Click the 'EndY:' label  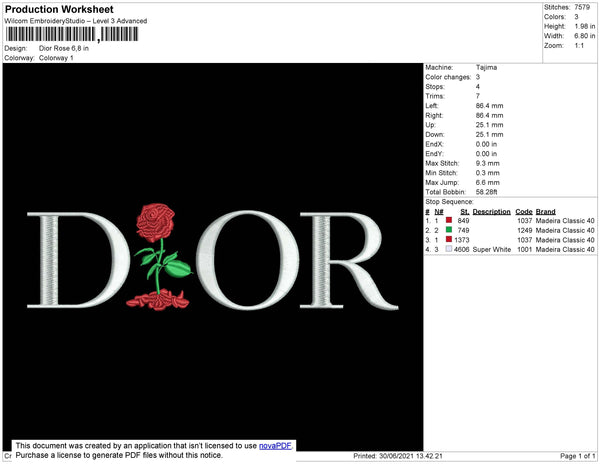(434, 153)
